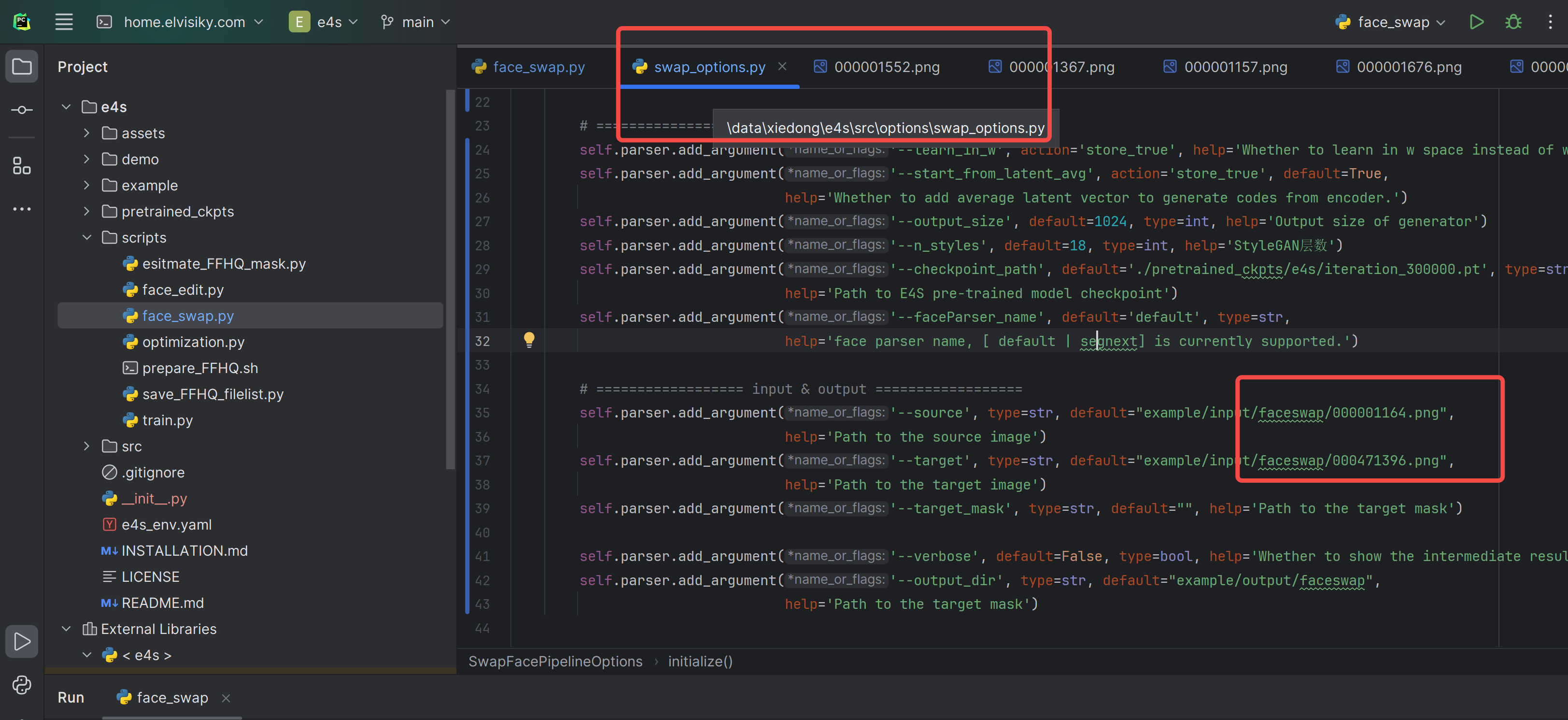Open train.py from scripts folder
This screenshot has width=1568, height=720.
point(157,420)
